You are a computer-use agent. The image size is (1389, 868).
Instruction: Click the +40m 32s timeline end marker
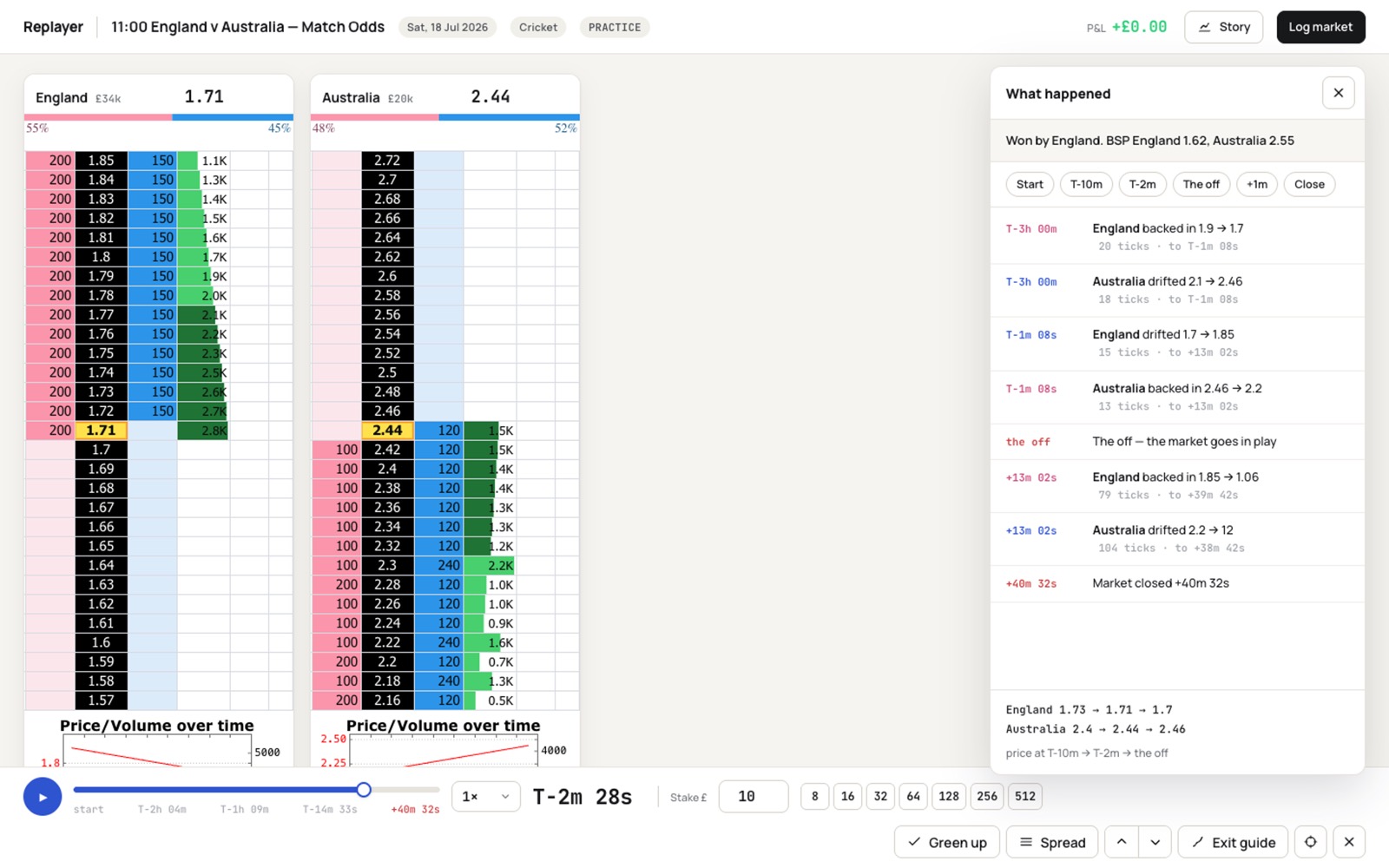point(415,809)
